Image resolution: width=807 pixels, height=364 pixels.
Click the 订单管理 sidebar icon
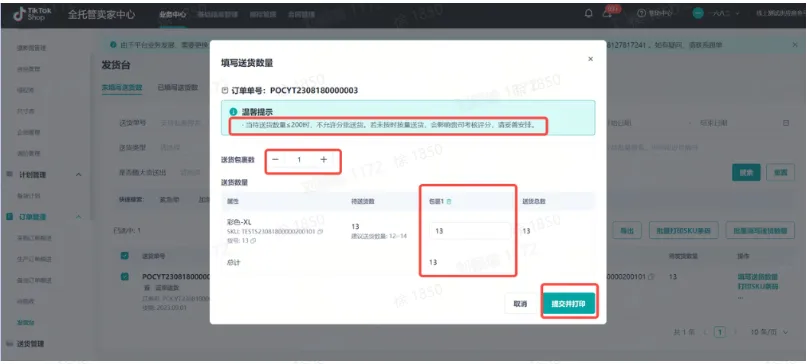(x=10, y=217)
